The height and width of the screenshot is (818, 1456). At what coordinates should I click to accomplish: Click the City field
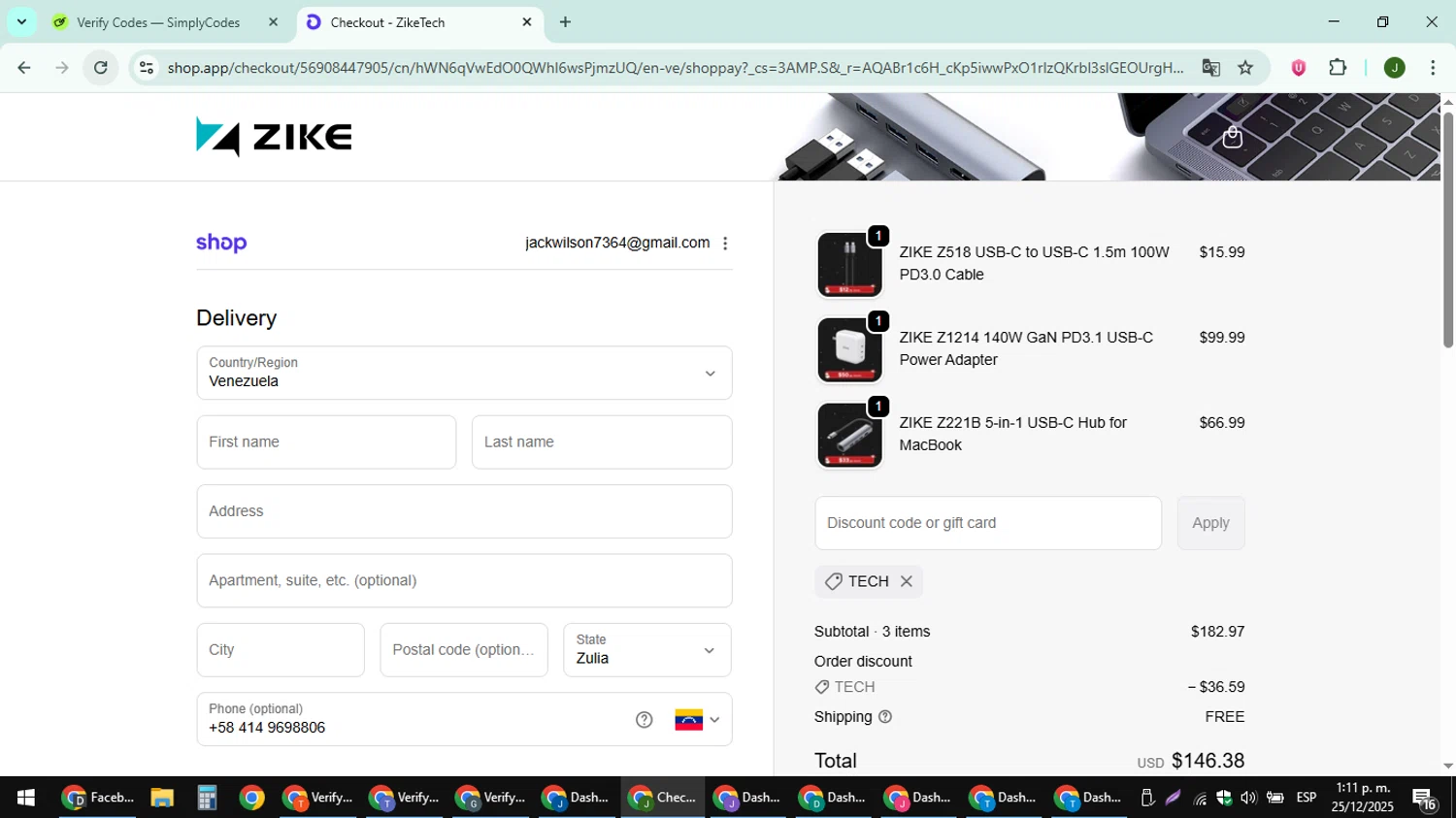pos(281,650)
